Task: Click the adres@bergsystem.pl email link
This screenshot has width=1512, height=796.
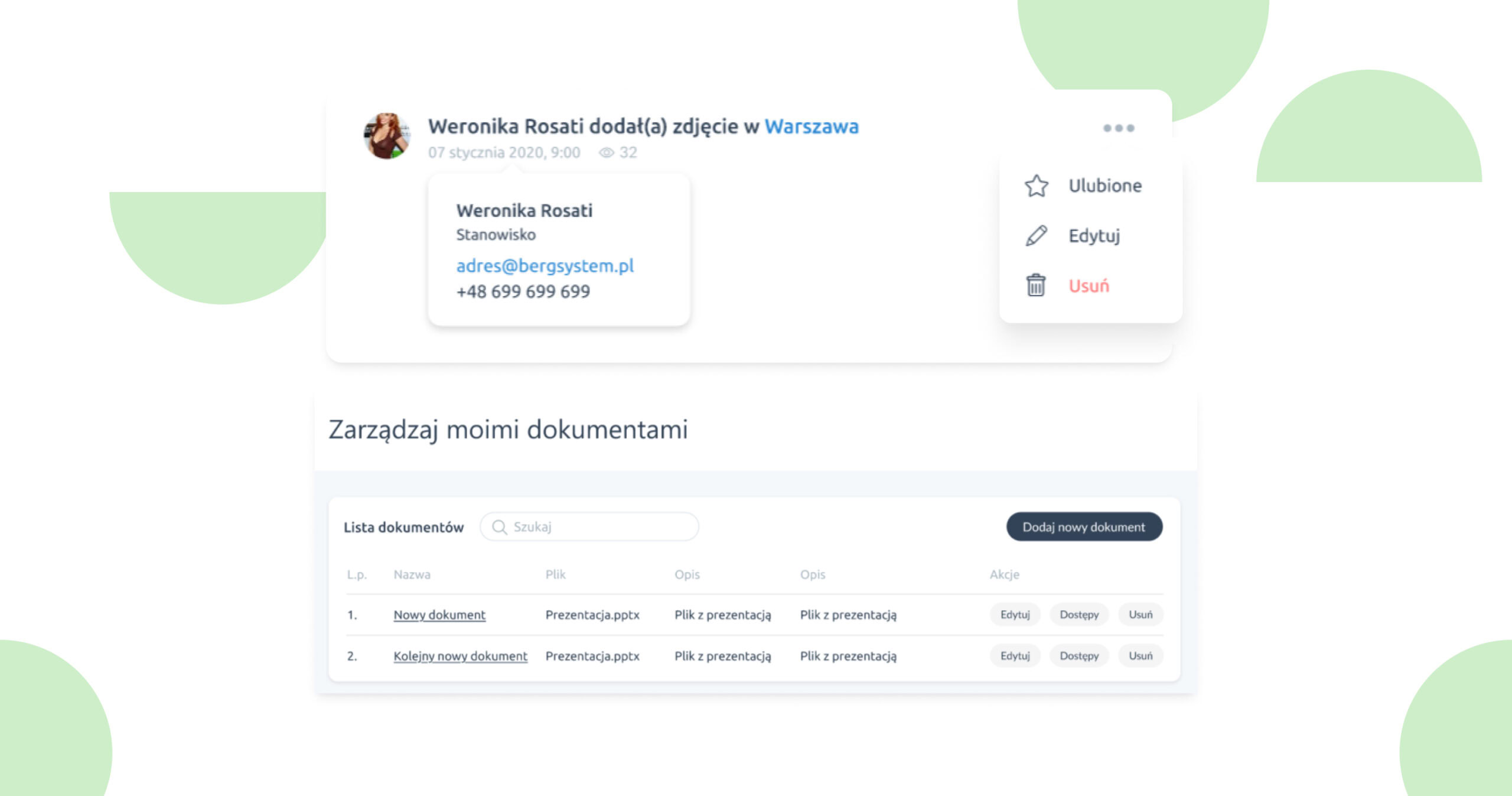Action: (545, 266)
